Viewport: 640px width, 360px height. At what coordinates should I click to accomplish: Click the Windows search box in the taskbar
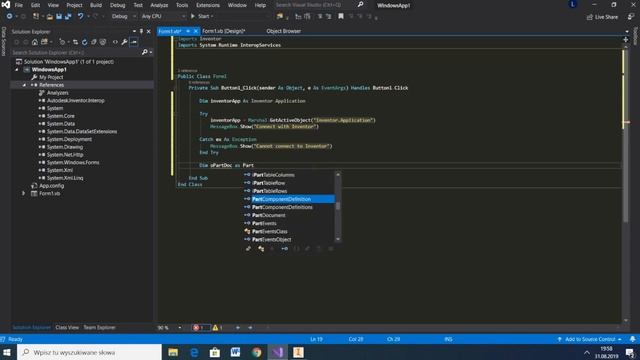click(x=90, y=352)
